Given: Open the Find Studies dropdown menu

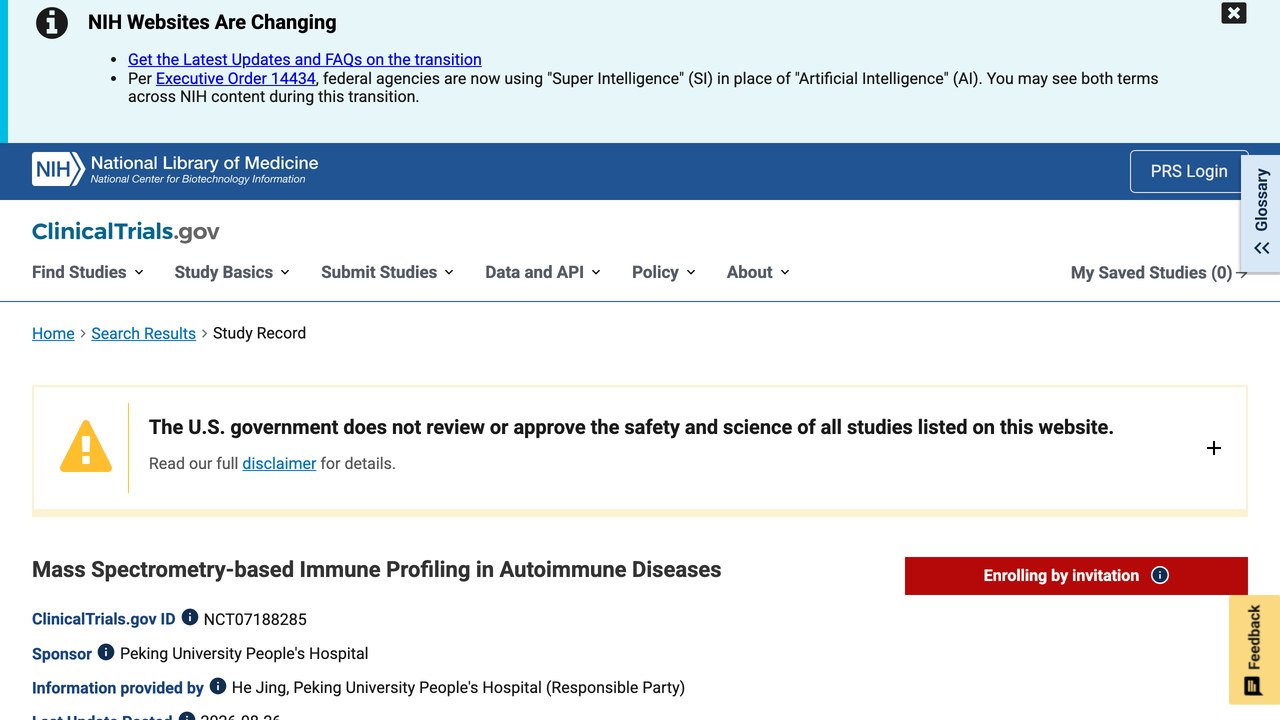Looking at the screenshot, I should [88, 272].
